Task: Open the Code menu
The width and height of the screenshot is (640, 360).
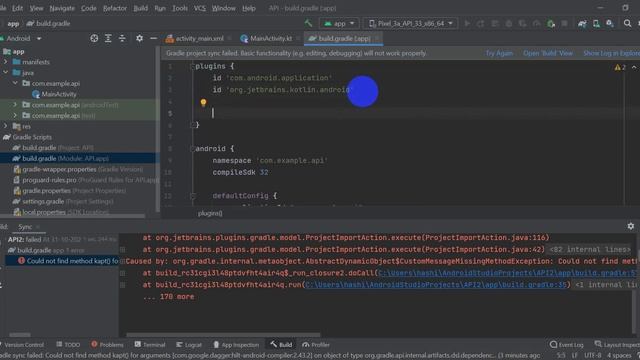Action: click(89, 8)
